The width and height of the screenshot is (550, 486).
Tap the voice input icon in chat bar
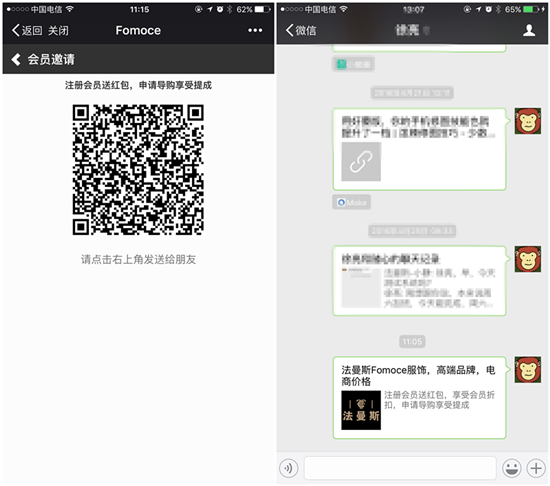click(x=289, y=468)
